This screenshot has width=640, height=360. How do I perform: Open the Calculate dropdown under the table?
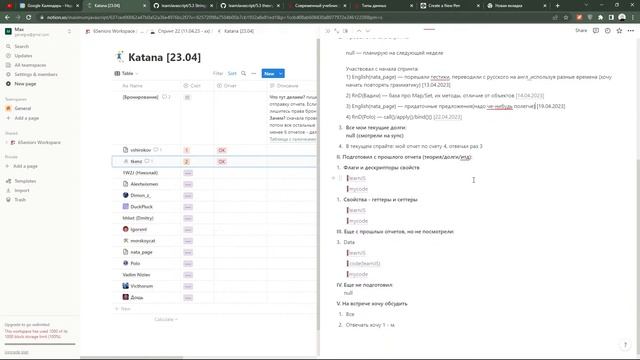coord(166,319)
